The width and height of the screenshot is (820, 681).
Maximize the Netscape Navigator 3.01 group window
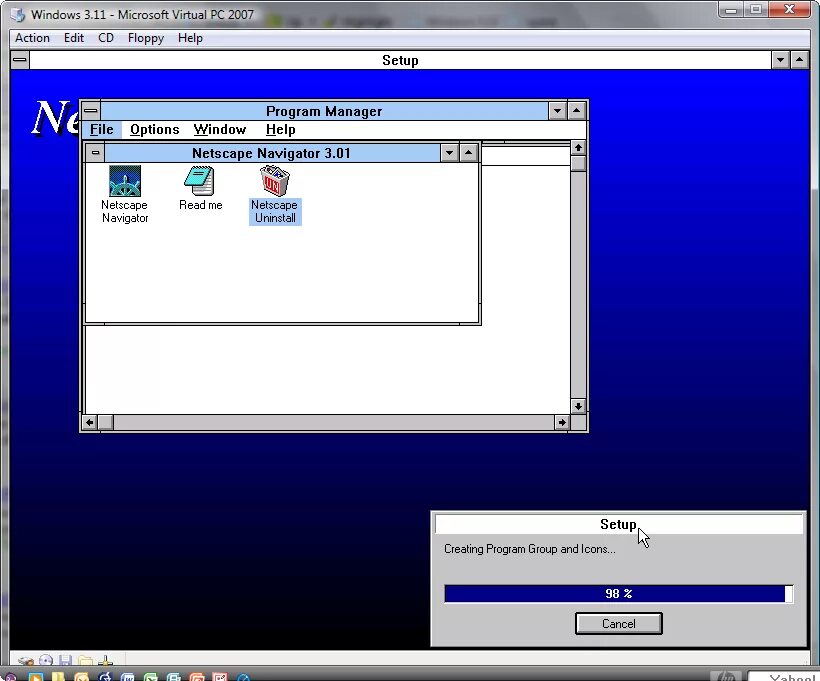[x=469, y=153]
